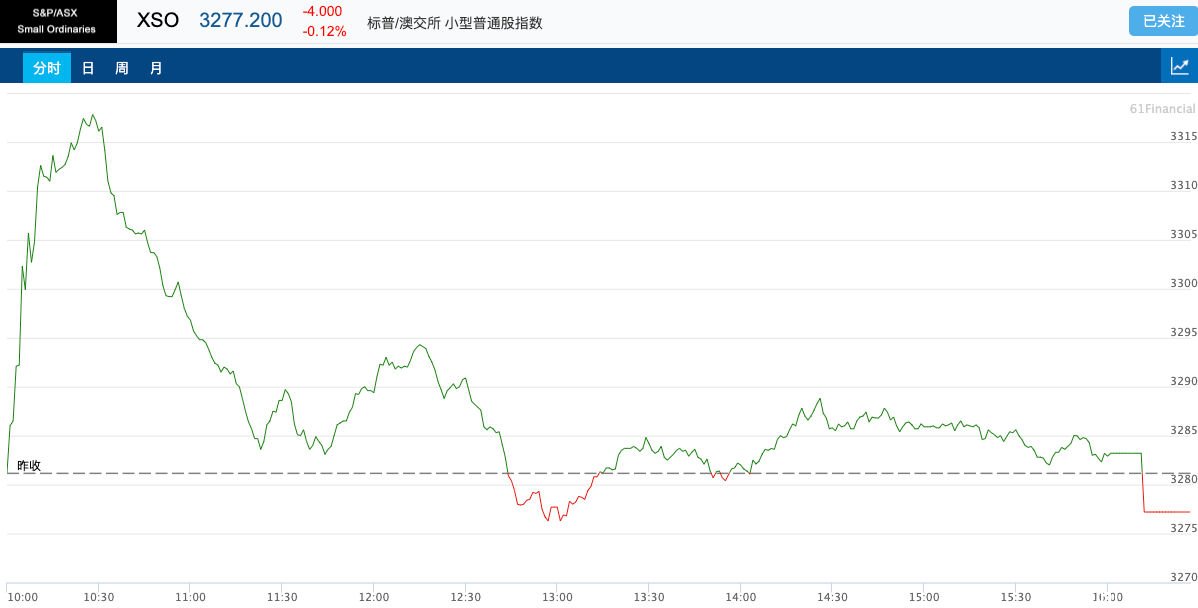Click the 14:30 time axis label
The image size is (1198, 608).
pos(832,597)
